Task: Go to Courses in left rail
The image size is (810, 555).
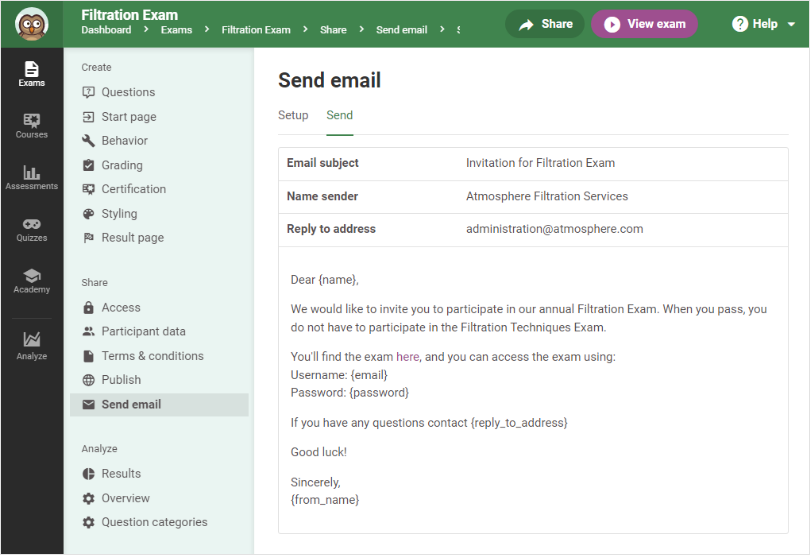Action: pos(31,125)
